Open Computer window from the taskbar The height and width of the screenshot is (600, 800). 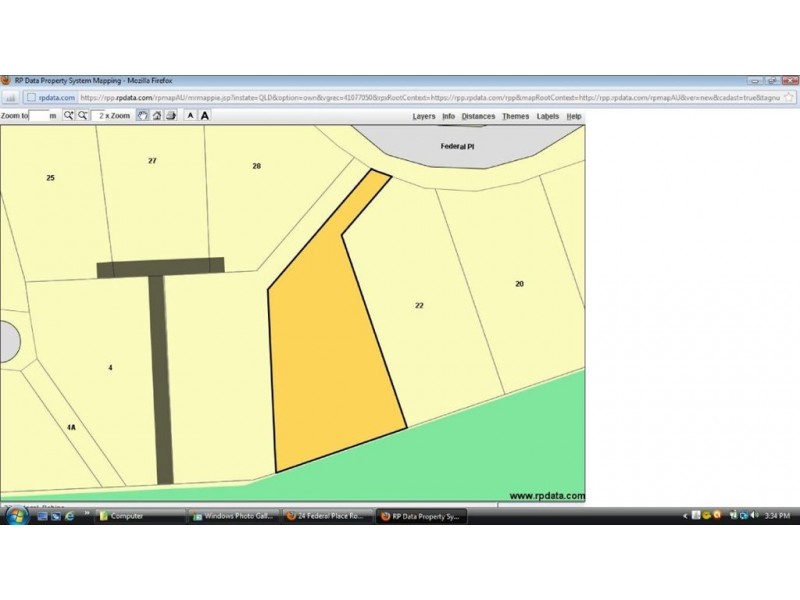point(140,516)
